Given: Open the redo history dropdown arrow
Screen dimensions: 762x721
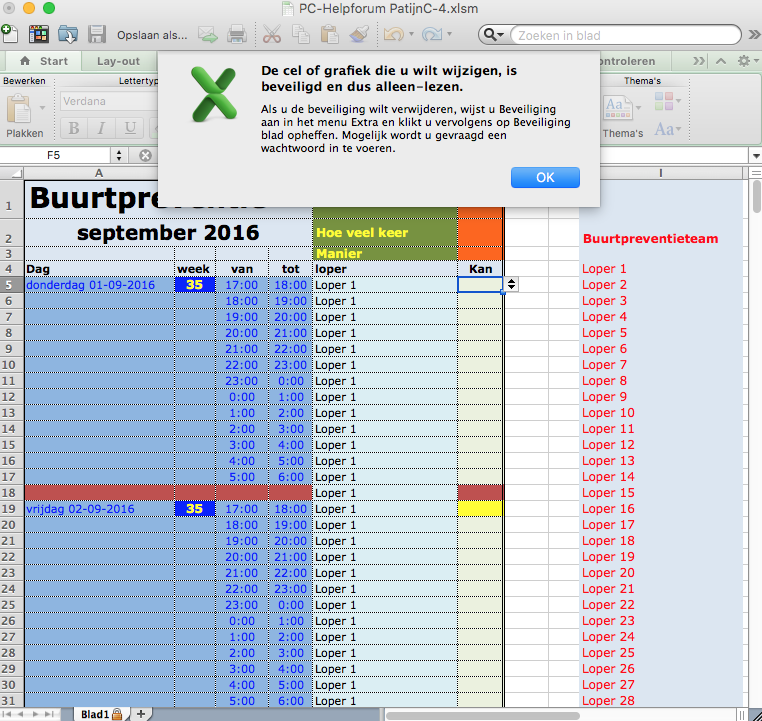Looking at the screenshot, I should (x=450, y=34).
